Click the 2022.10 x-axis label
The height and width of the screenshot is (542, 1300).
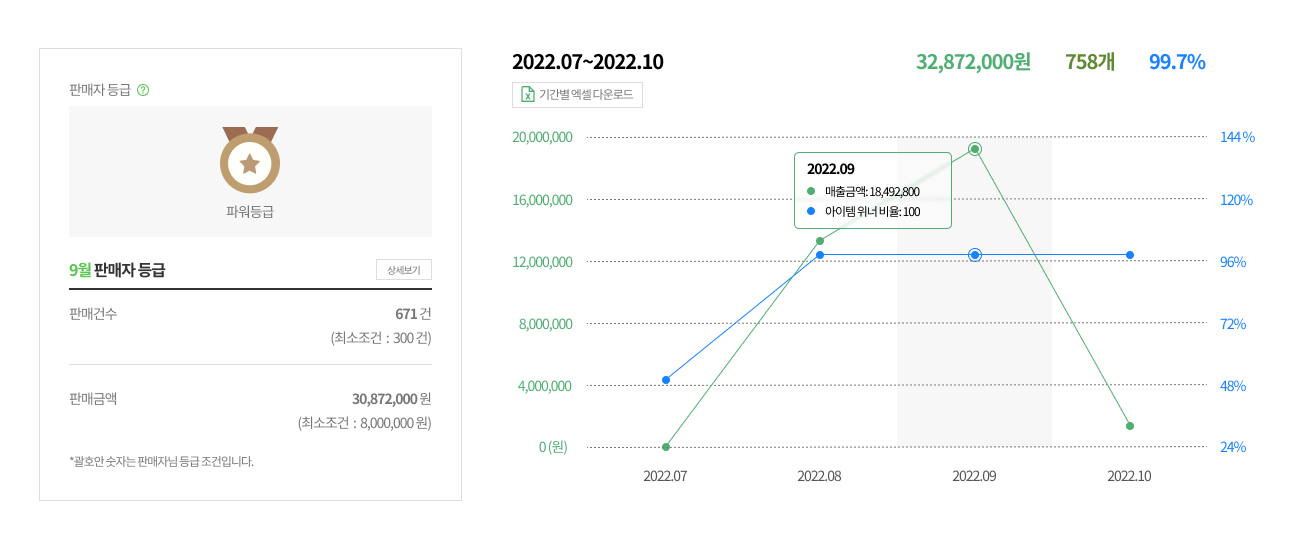pos(1129,476)
